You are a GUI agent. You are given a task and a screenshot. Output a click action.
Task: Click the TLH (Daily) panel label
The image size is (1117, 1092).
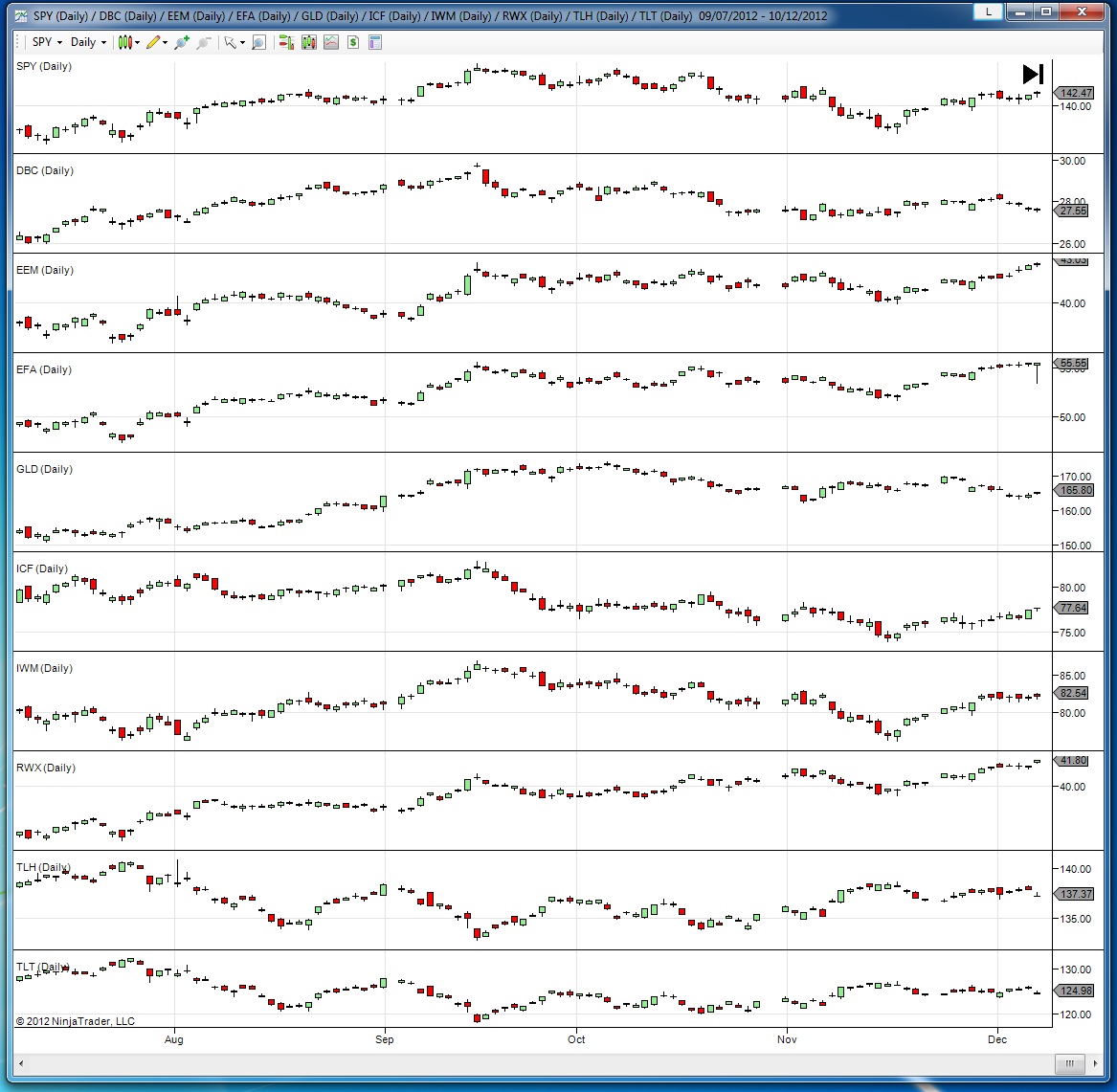tap(43, 868)
